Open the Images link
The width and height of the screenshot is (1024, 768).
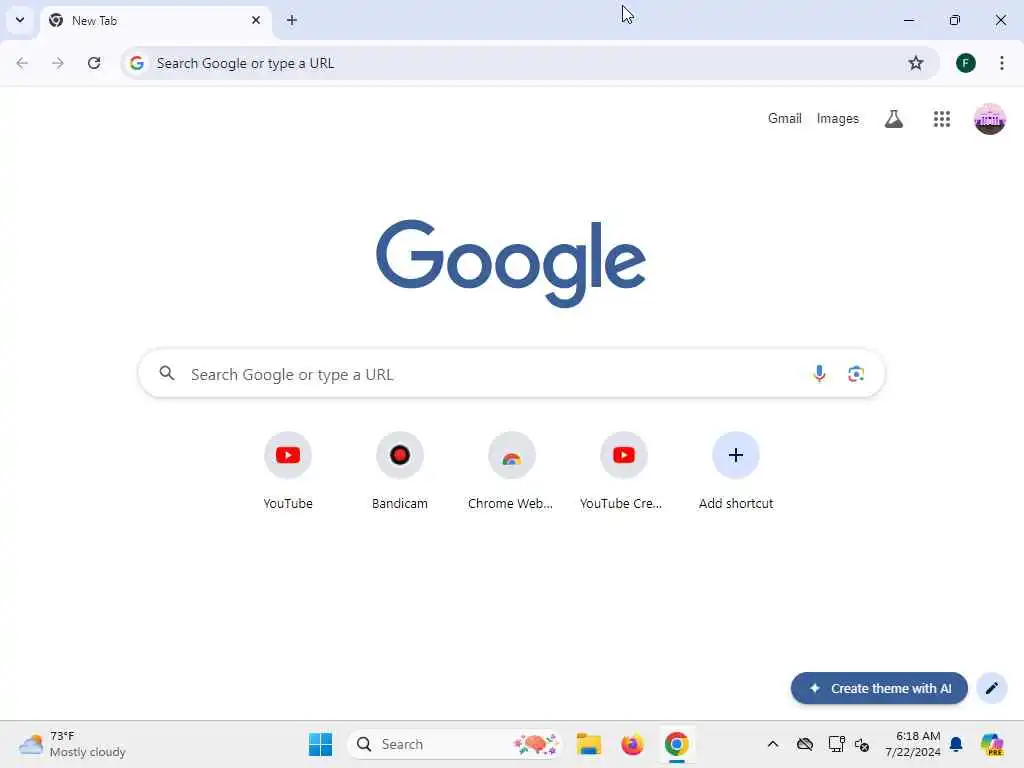(x=837, y=118)
